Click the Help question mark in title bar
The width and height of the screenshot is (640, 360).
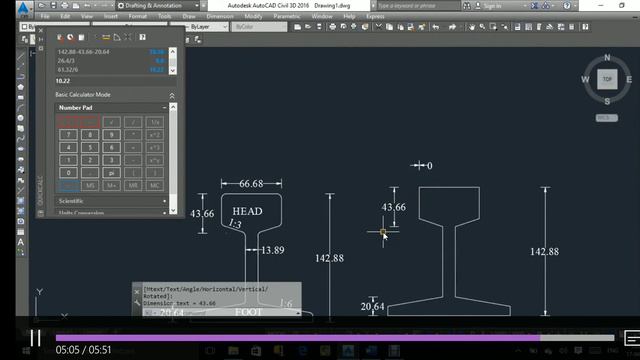coord(567,6)
